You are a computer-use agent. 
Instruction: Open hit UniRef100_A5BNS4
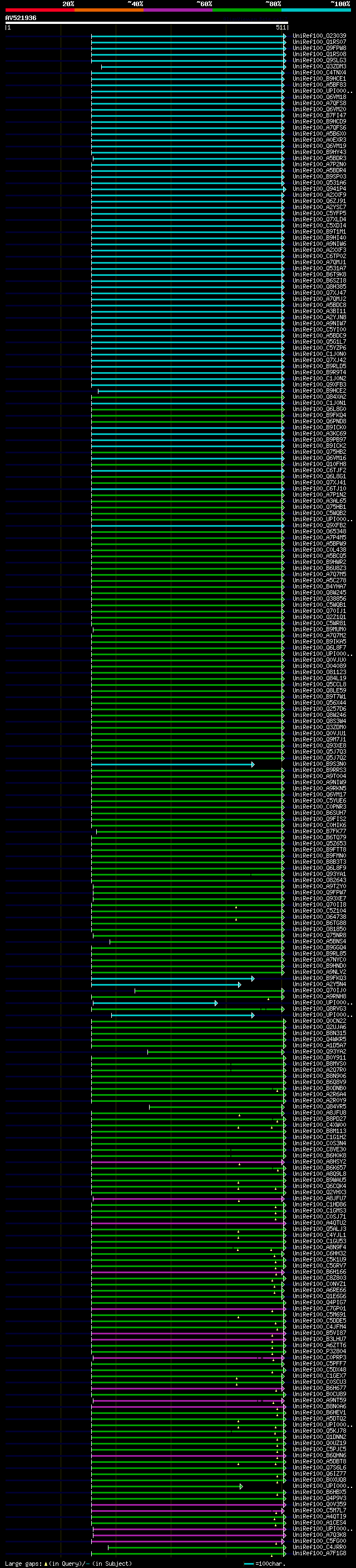tap(319, 941)
